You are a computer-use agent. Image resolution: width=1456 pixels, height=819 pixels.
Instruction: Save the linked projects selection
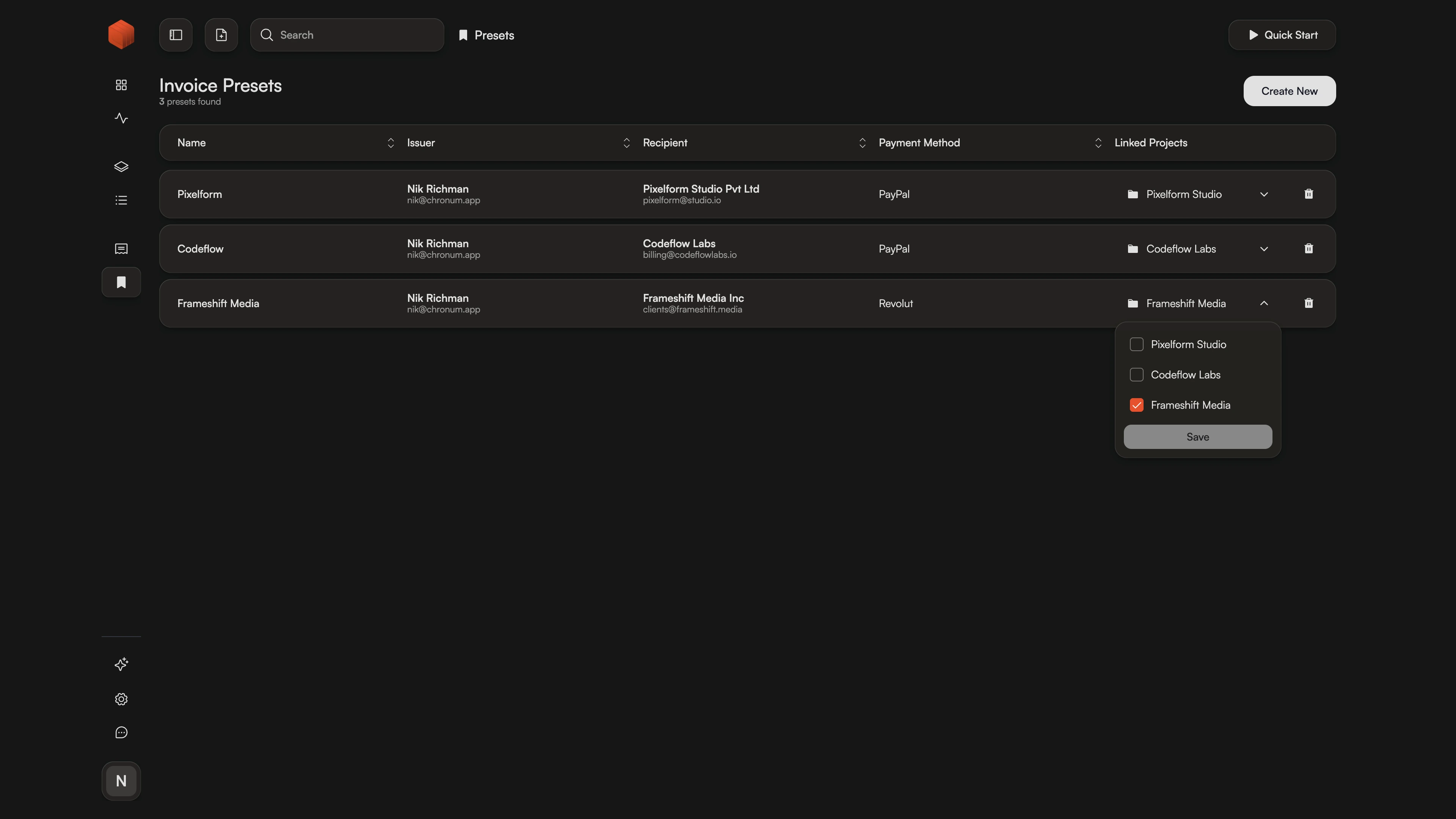(x=1198, y=436)
